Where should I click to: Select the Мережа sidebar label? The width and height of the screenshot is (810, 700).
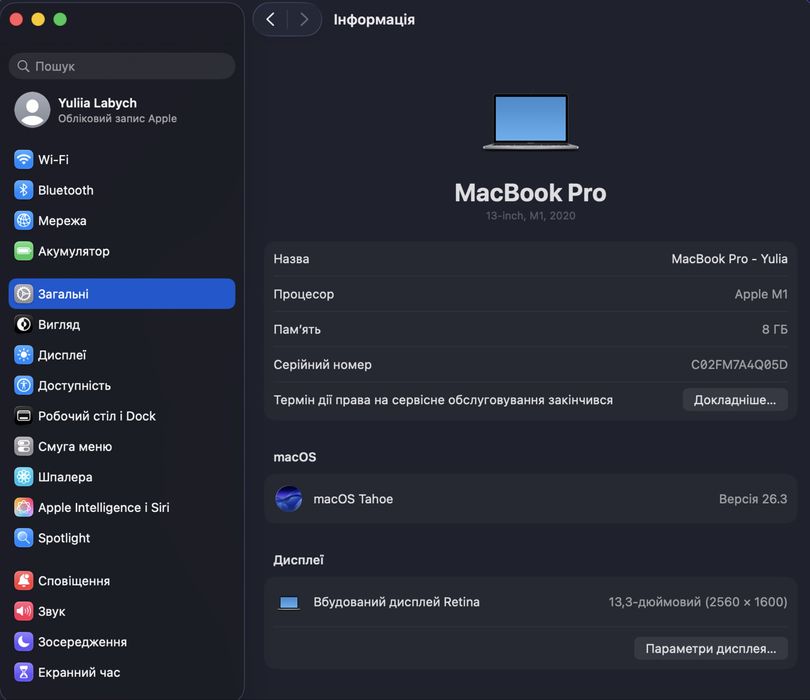(x=63, y=221)
